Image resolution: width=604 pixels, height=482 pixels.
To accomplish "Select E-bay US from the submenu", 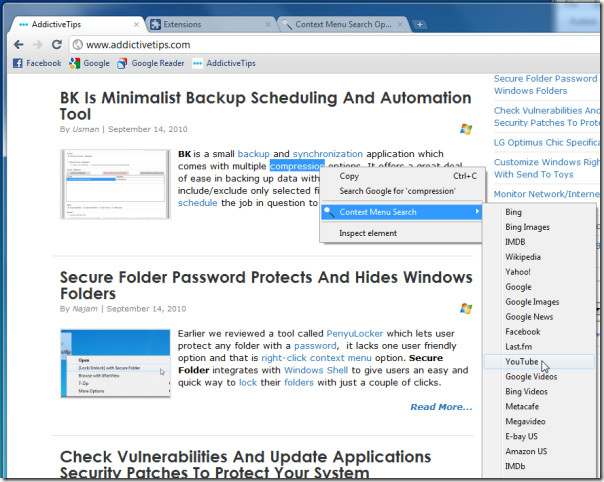I will 539,437.
